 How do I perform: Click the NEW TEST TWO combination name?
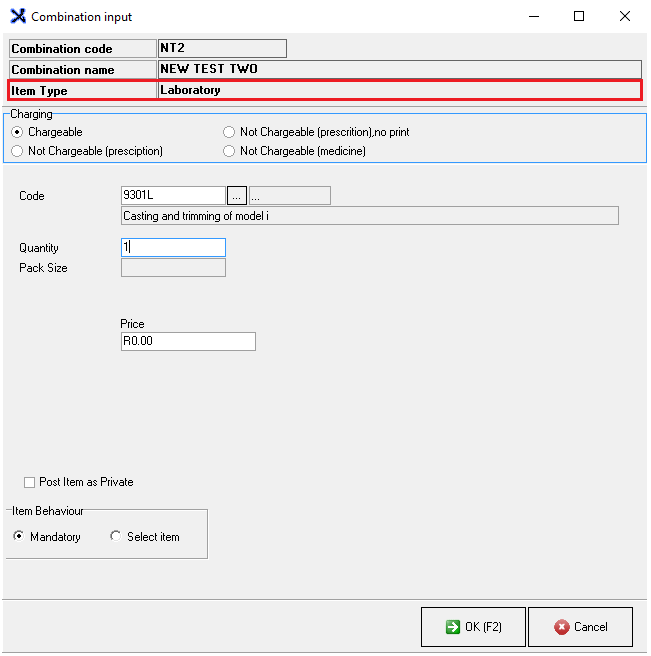tap(398, 69)
